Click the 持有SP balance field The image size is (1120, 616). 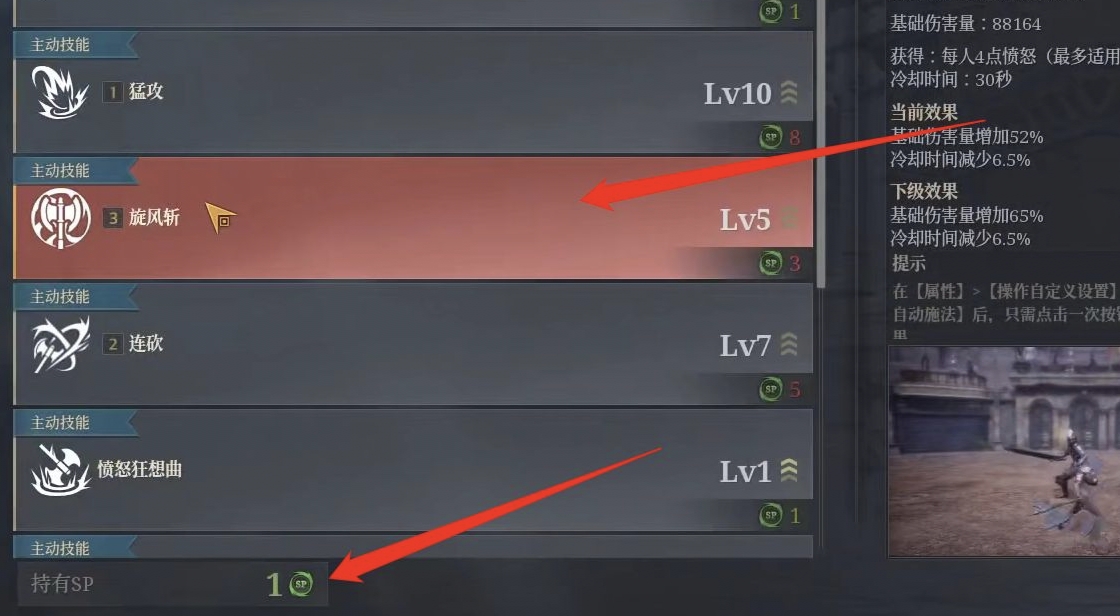coord(172,584)
